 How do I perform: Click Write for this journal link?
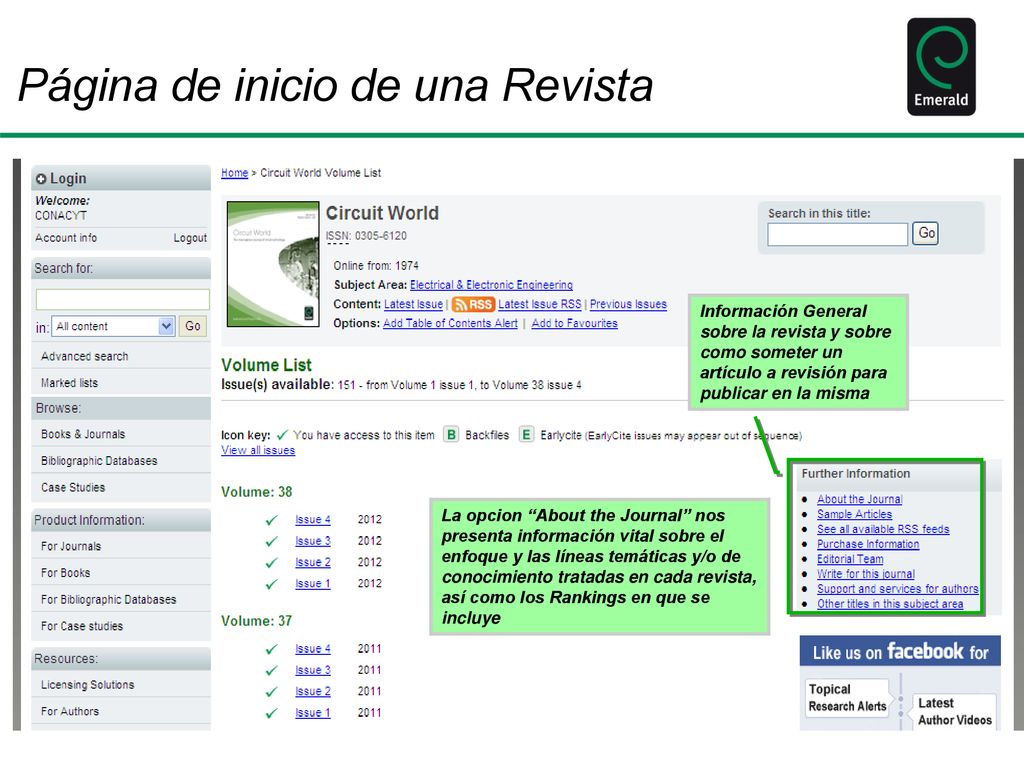pos(866,574)
